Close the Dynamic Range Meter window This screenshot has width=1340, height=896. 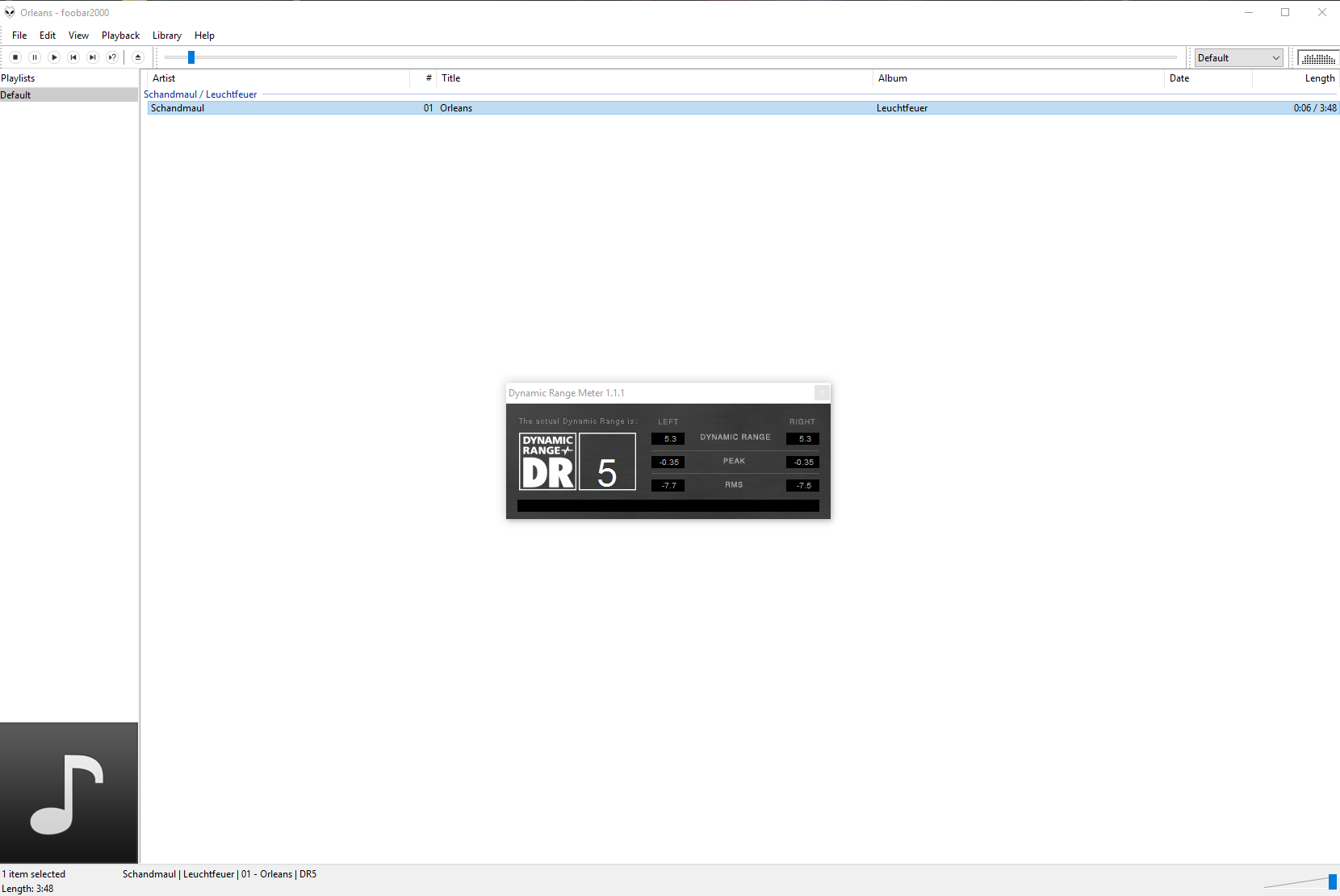(822, 393)
